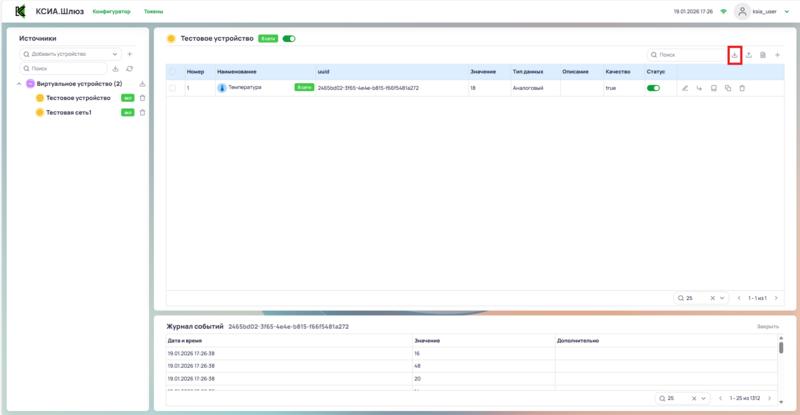The image size is (800, 415).
Task: Toggle the Тестовое устройство header switch
Action: pos(289,39)
